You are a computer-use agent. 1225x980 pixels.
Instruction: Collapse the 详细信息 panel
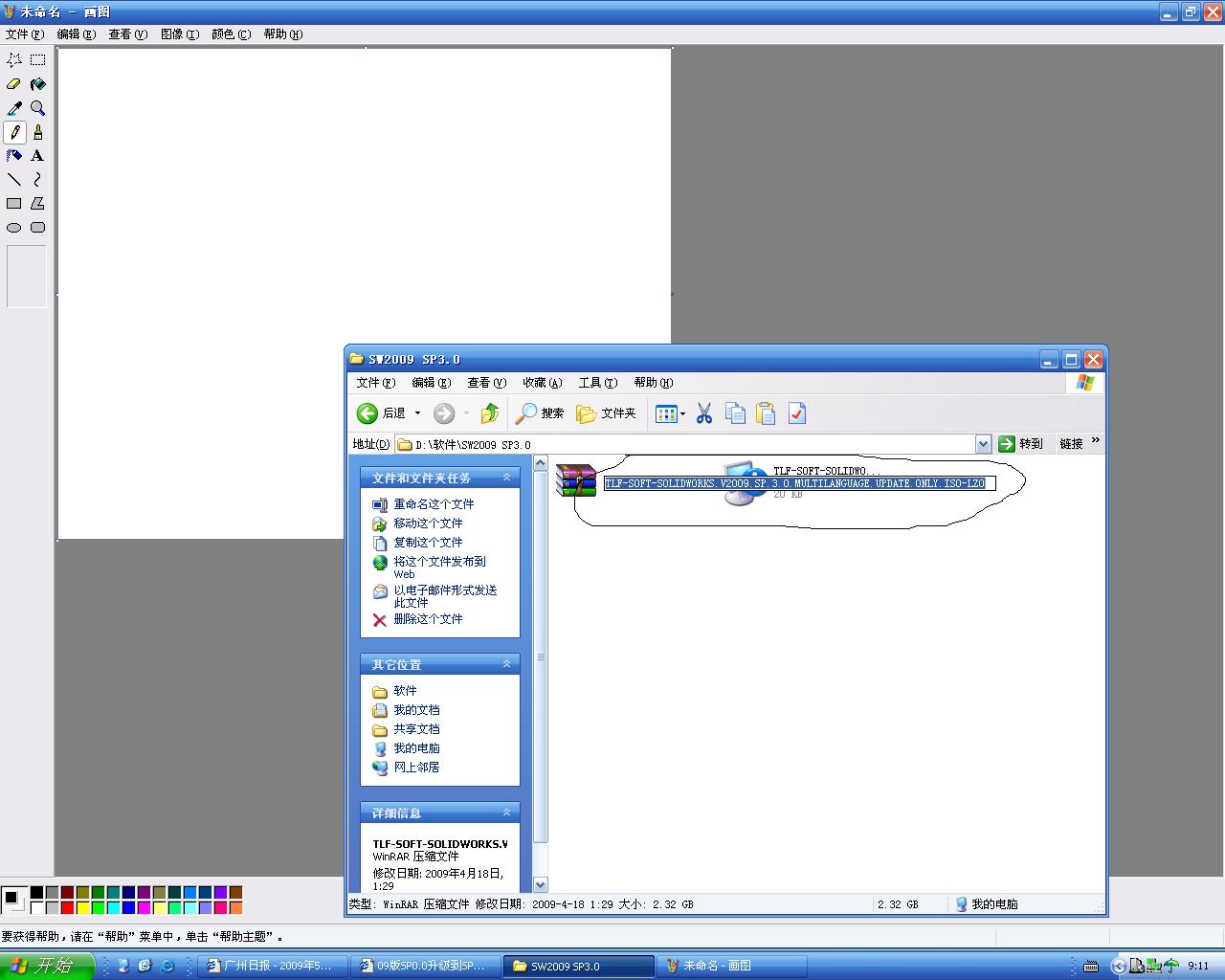[x=507, y=813]
